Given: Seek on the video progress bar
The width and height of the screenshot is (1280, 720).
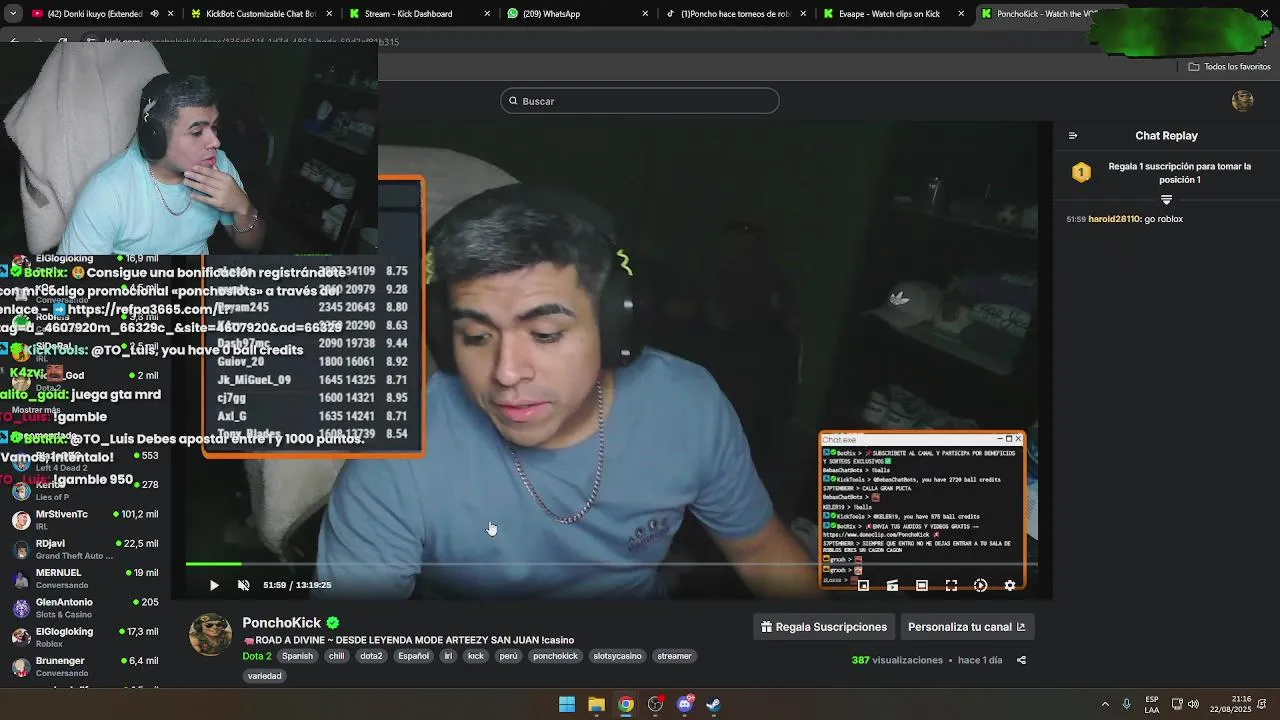Looking at the screenshot, I should click(x=610, y=564).
